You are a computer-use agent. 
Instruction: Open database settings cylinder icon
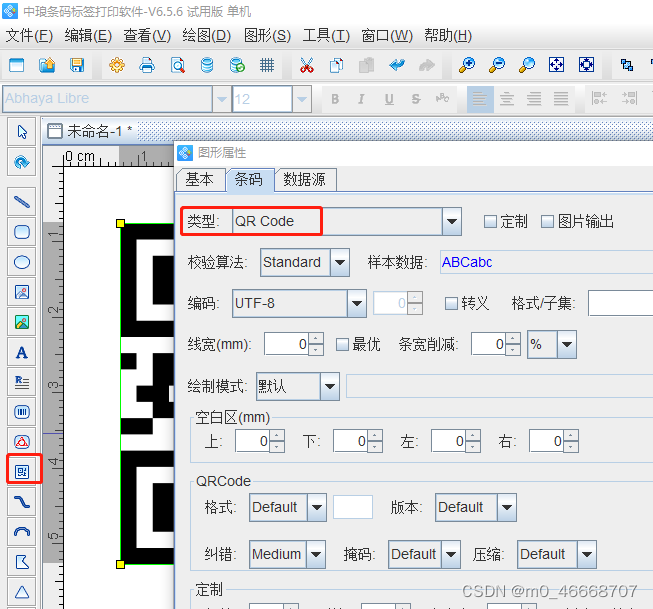[207, 65]
